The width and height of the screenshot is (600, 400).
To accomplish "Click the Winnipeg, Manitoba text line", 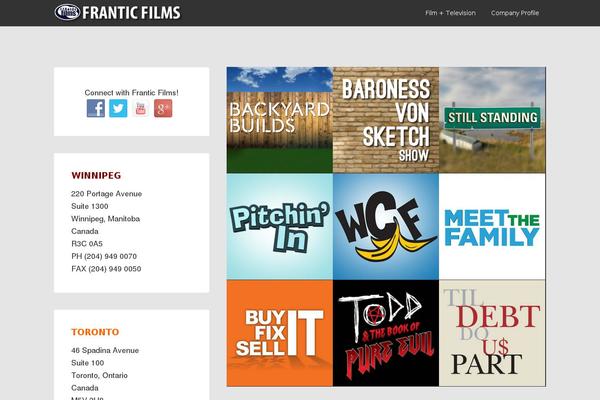I will coord(106,219).
